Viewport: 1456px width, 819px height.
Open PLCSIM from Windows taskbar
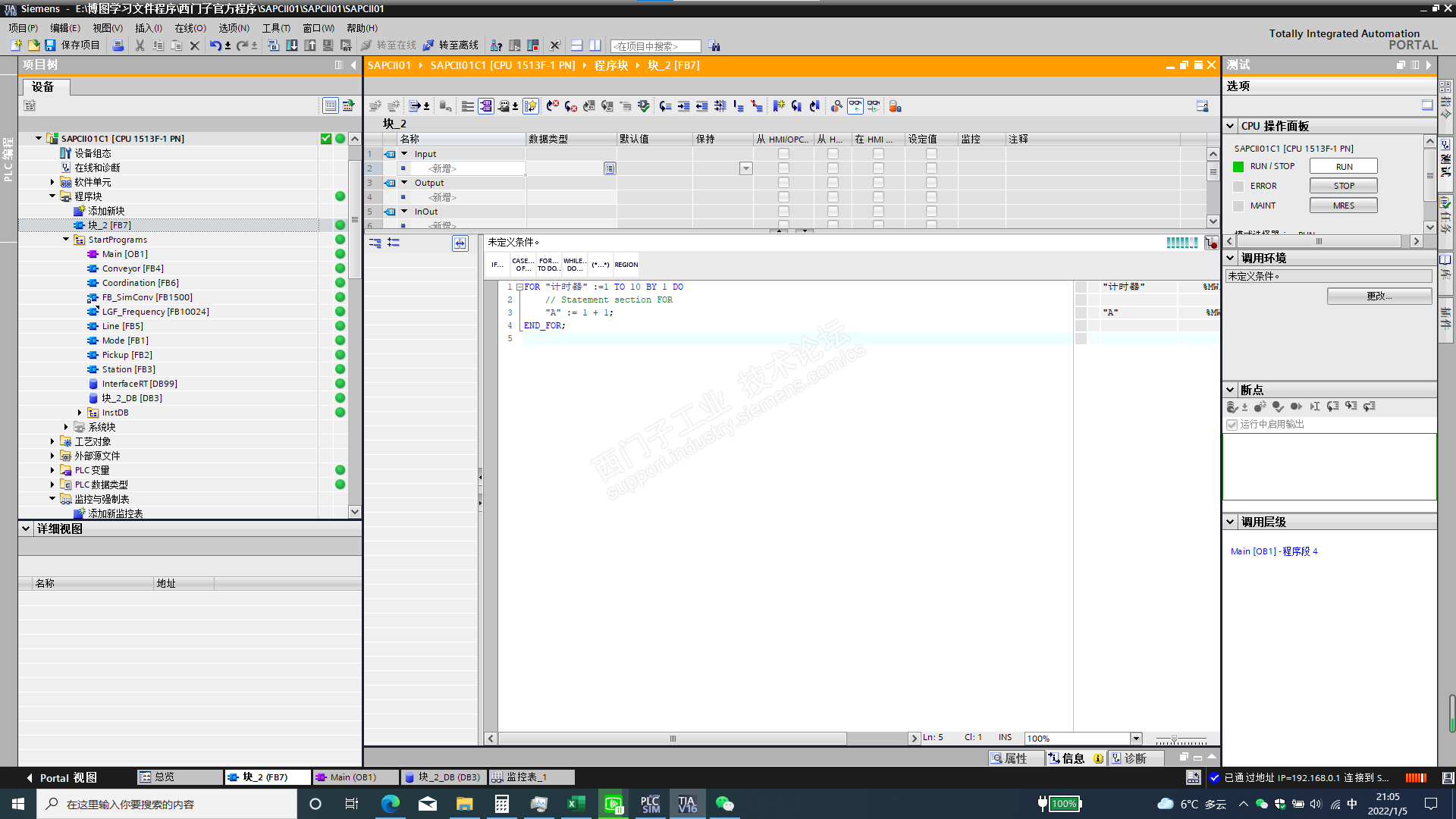(650, 804)
